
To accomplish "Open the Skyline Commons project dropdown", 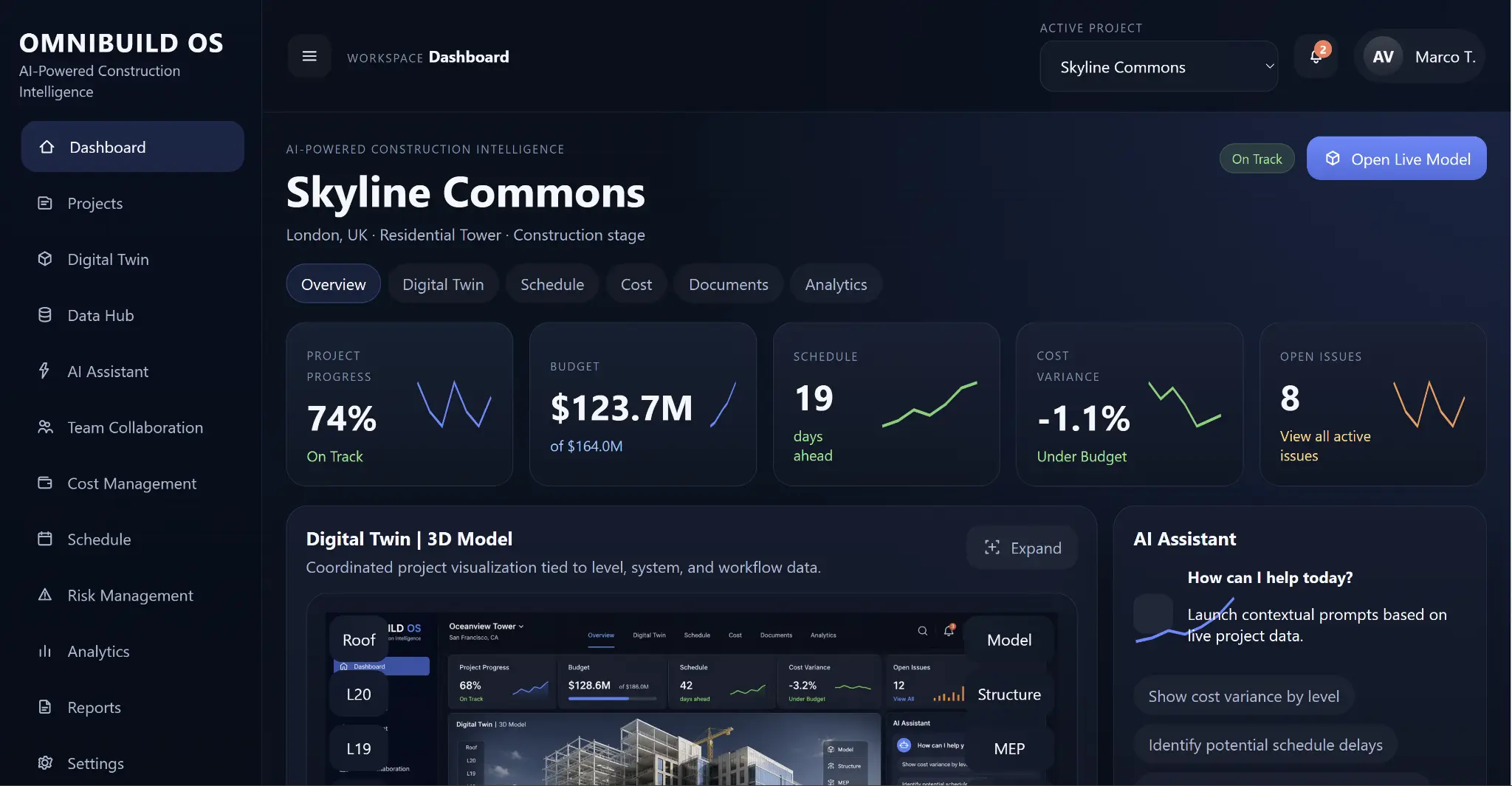I will 1158,66.
